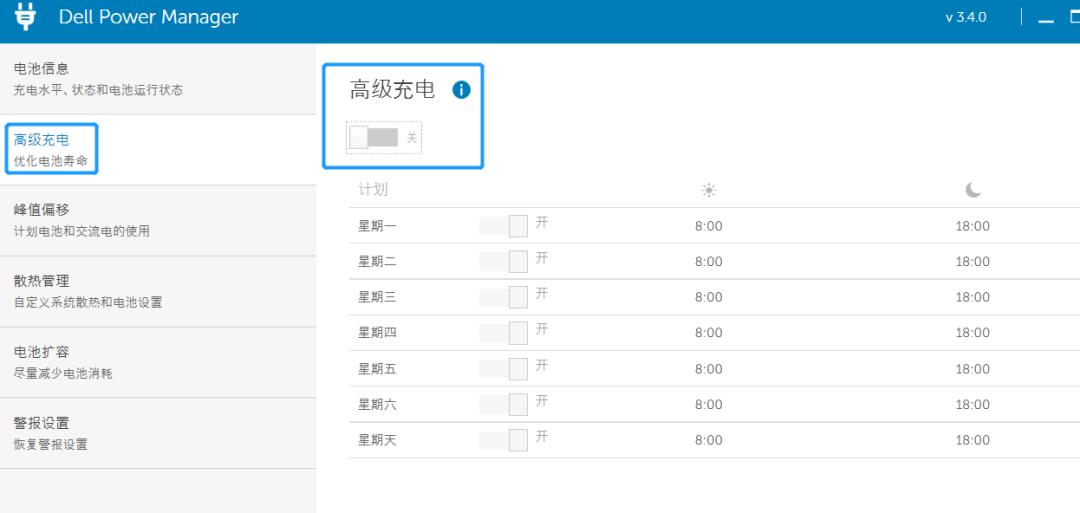Click the 星期一 8:00 start time
The width and height of the screenshot is (1080, 513).
[x=709, y=227]
